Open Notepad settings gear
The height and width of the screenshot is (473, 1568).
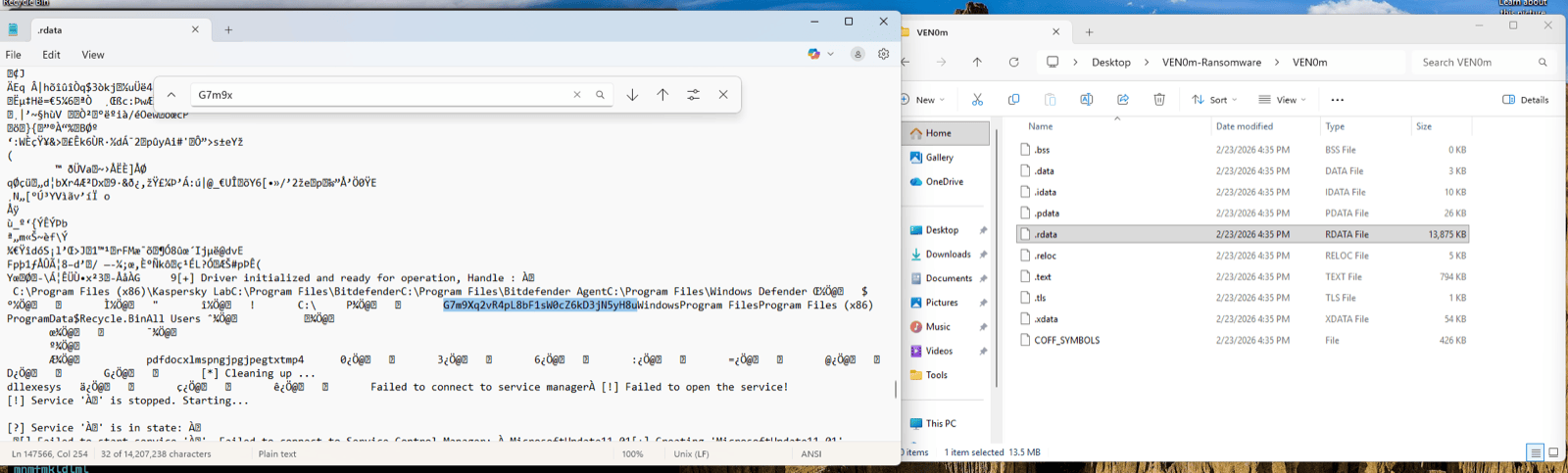883,54
